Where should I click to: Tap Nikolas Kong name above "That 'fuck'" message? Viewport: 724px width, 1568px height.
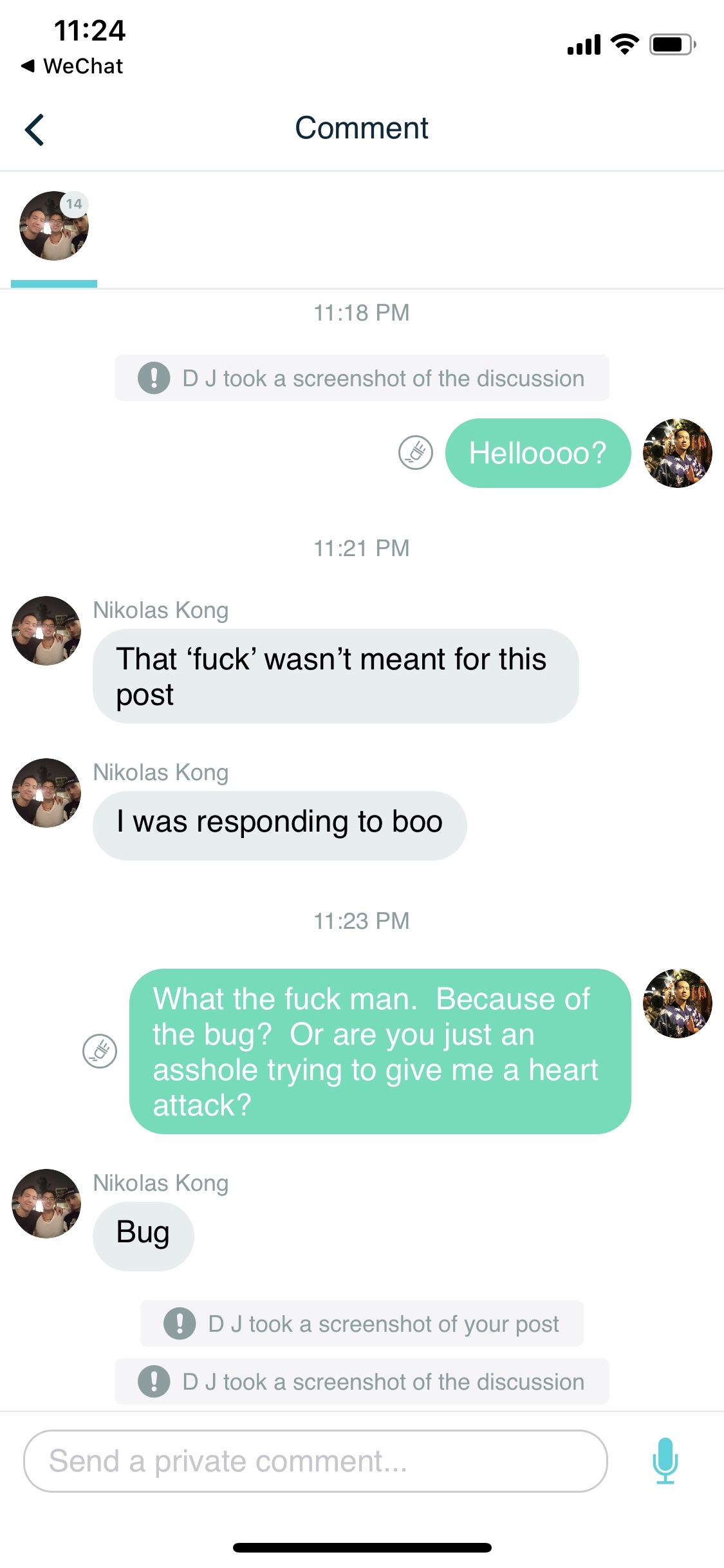(161, 610)
